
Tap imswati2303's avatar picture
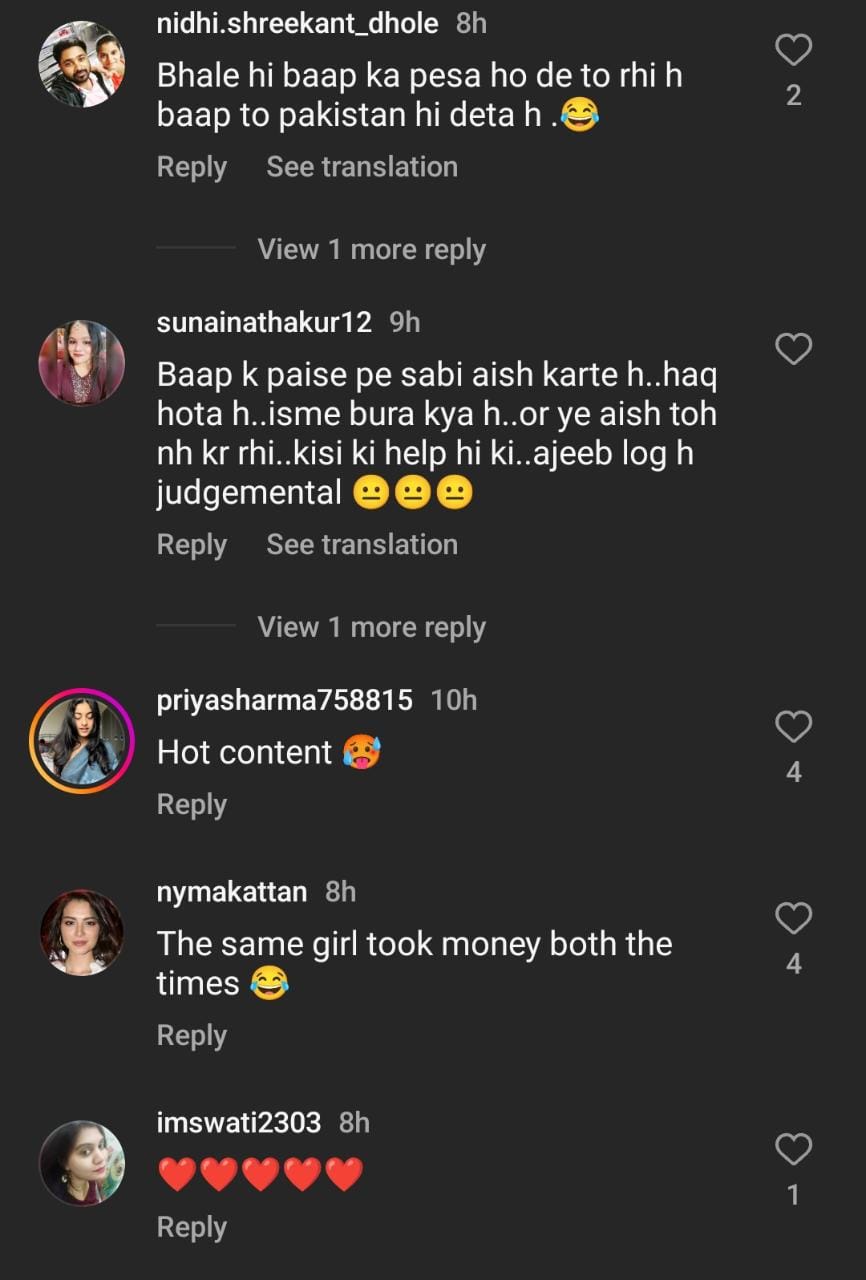click(81, 1163)
